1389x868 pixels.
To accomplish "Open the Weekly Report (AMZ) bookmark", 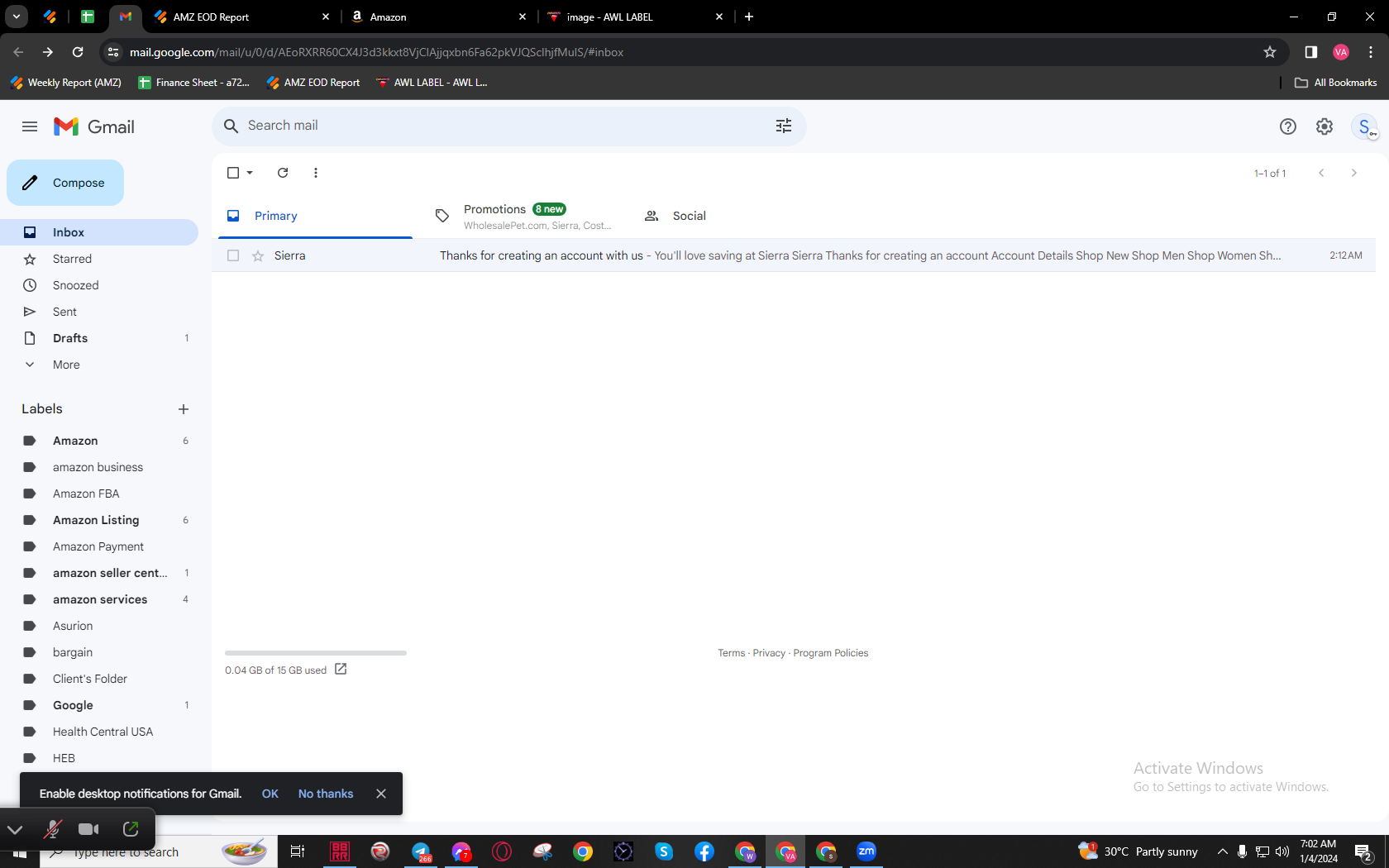I will (x=66, y=83).
